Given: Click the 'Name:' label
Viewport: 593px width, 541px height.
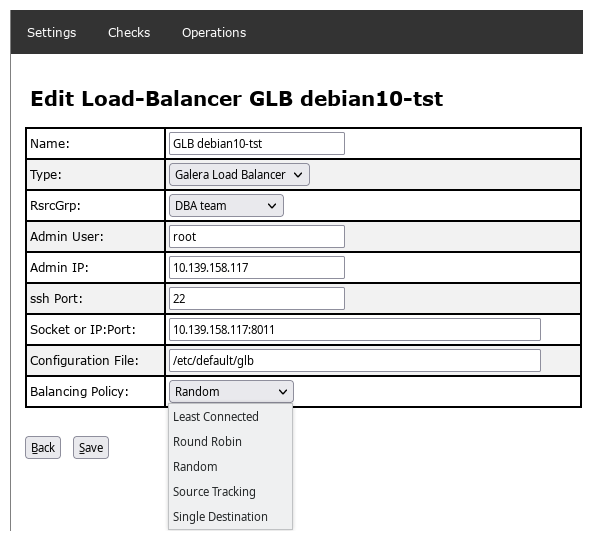Looking at the screenshot, I should (50, 144).
